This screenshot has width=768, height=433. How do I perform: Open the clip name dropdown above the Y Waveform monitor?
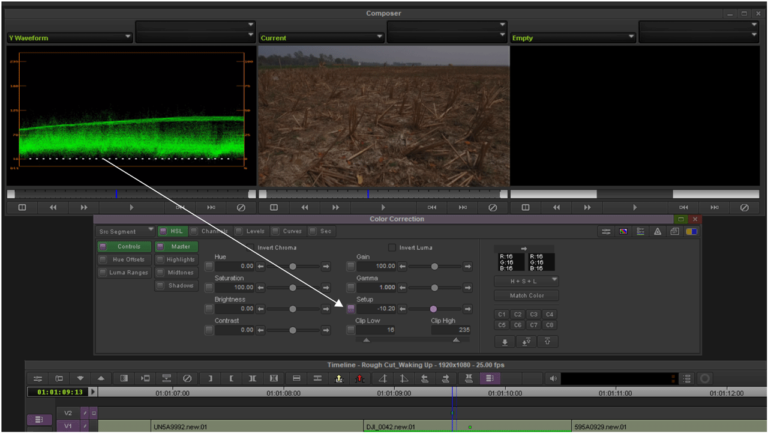coord(195,24)
